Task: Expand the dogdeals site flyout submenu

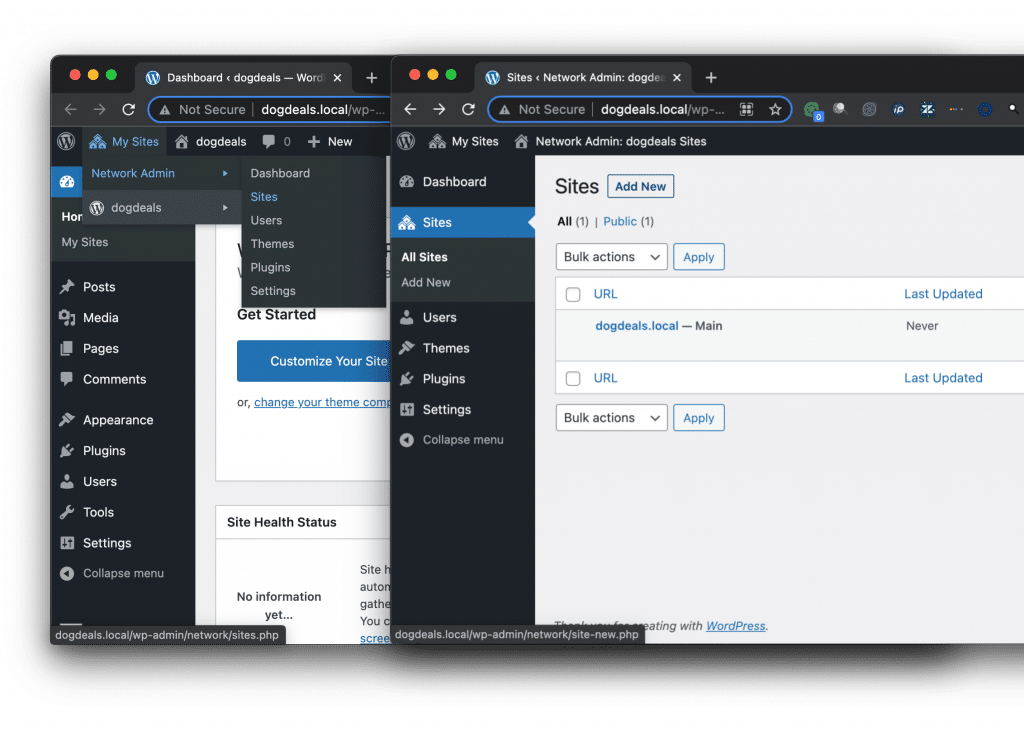Action: [161, 208]
